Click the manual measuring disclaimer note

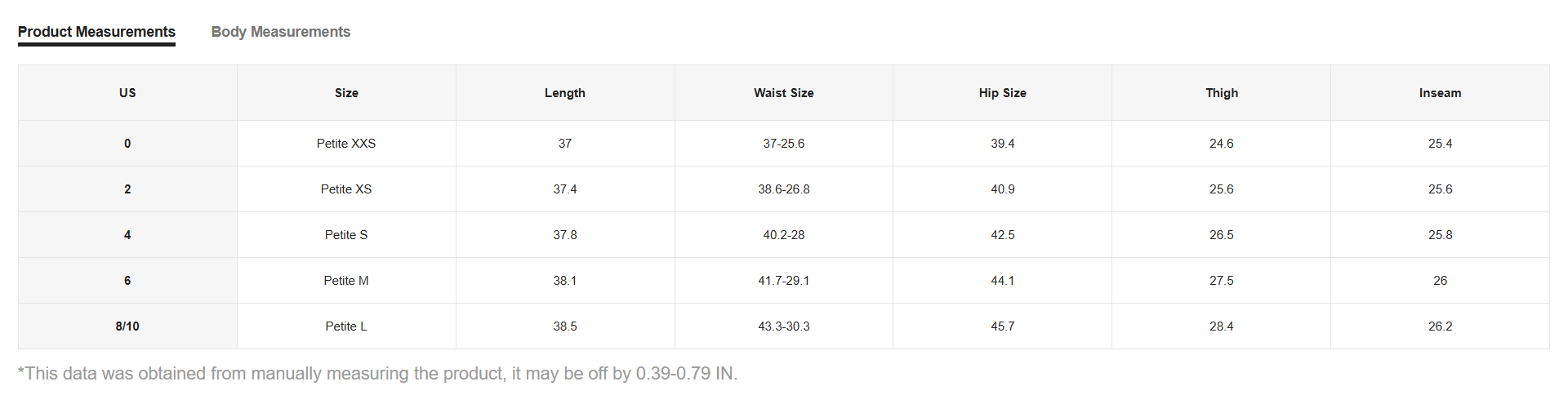pyautogui.click(x=377, y=374)
